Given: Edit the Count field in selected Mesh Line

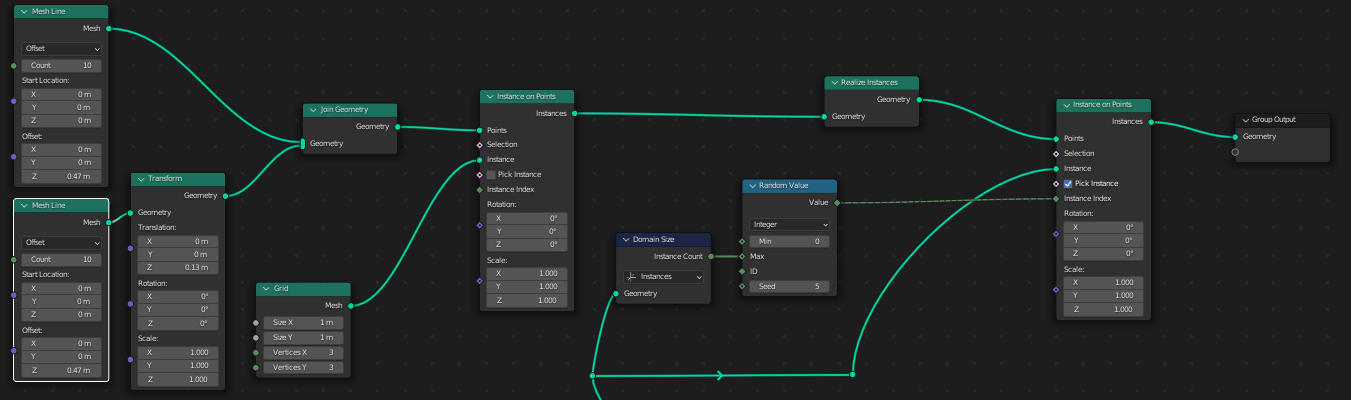Looking at the screenshot, I should (x=62, y=259).
